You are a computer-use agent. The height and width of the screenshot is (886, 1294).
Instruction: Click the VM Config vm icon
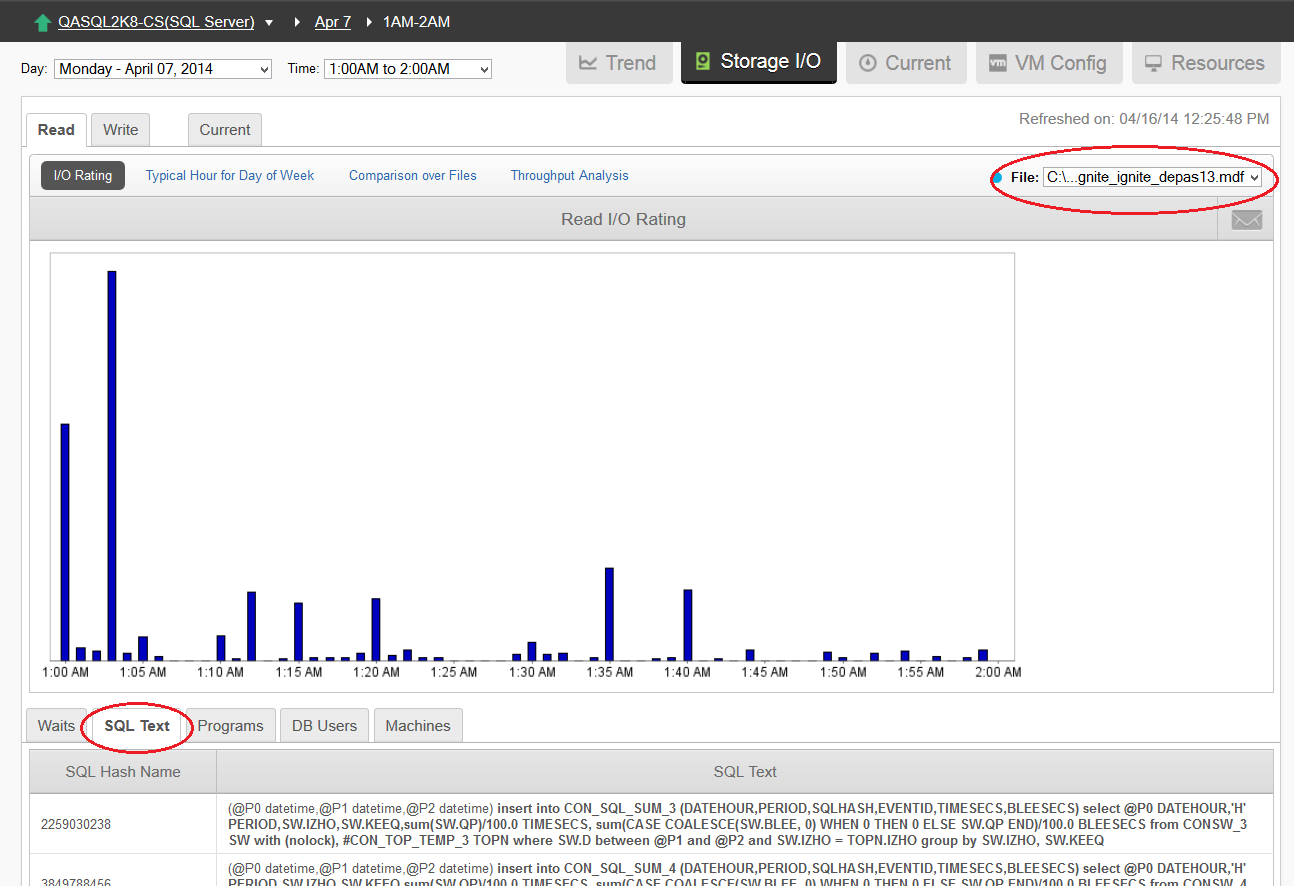997,63
